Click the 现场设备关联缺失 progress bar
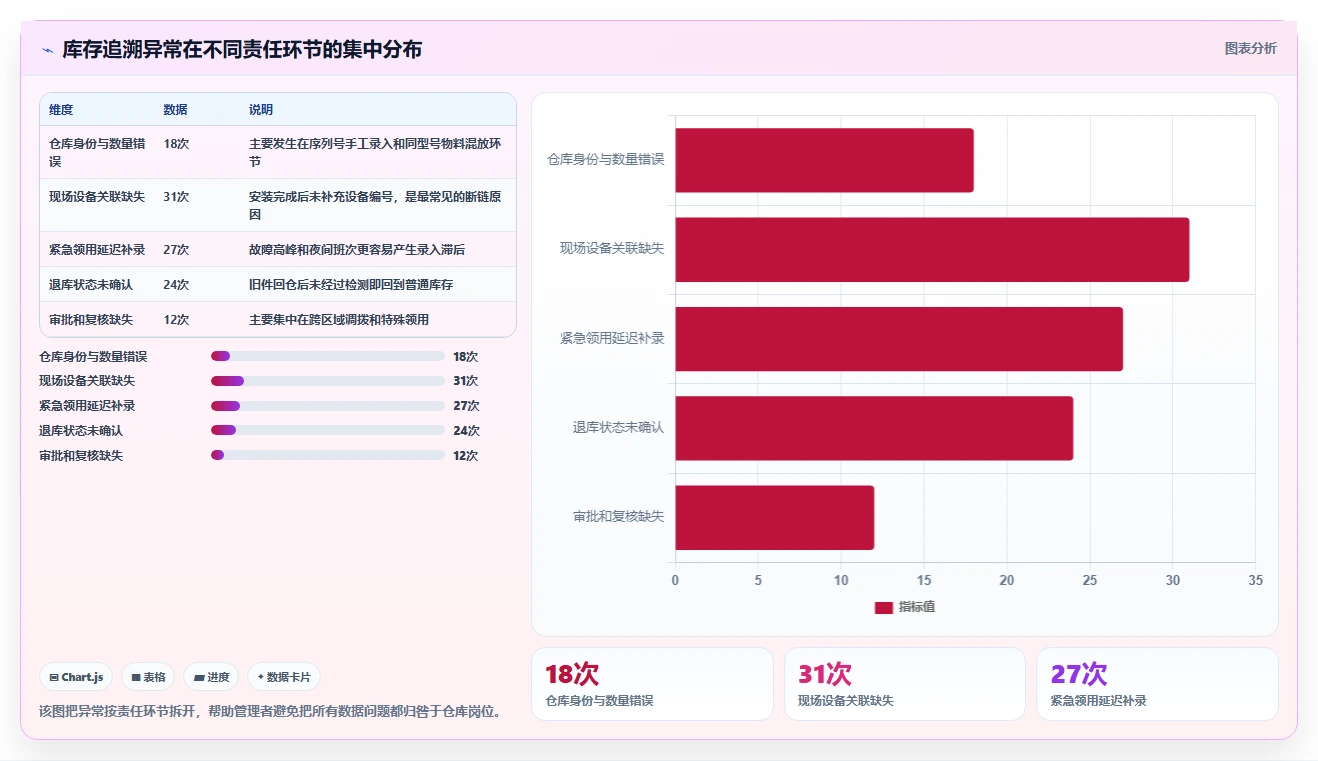Viewport: 1318px width, 761px height. [328, 381]
